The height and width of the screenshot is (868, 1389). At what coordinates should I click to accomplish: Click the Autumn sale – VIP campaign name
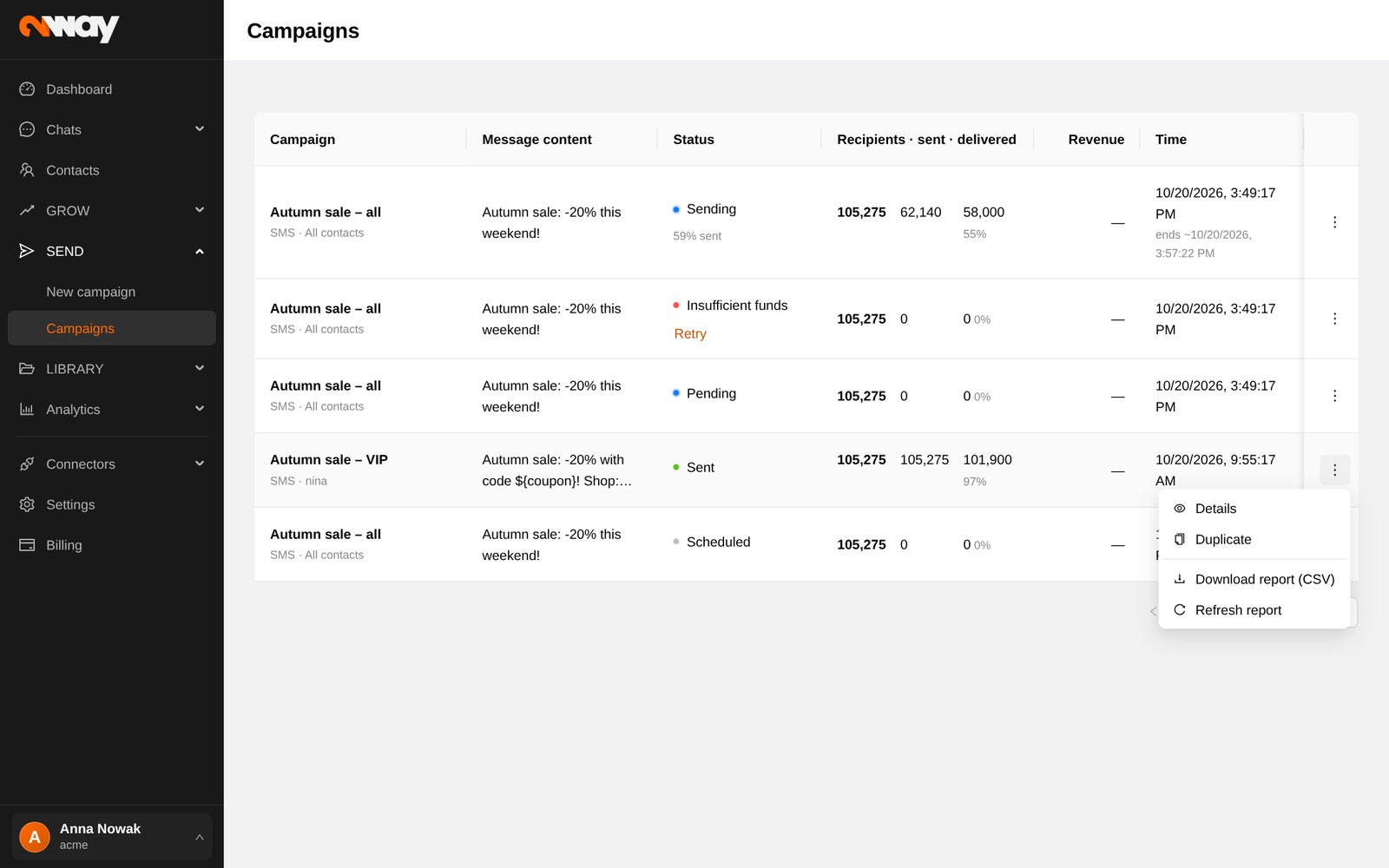tap(329, 460)
